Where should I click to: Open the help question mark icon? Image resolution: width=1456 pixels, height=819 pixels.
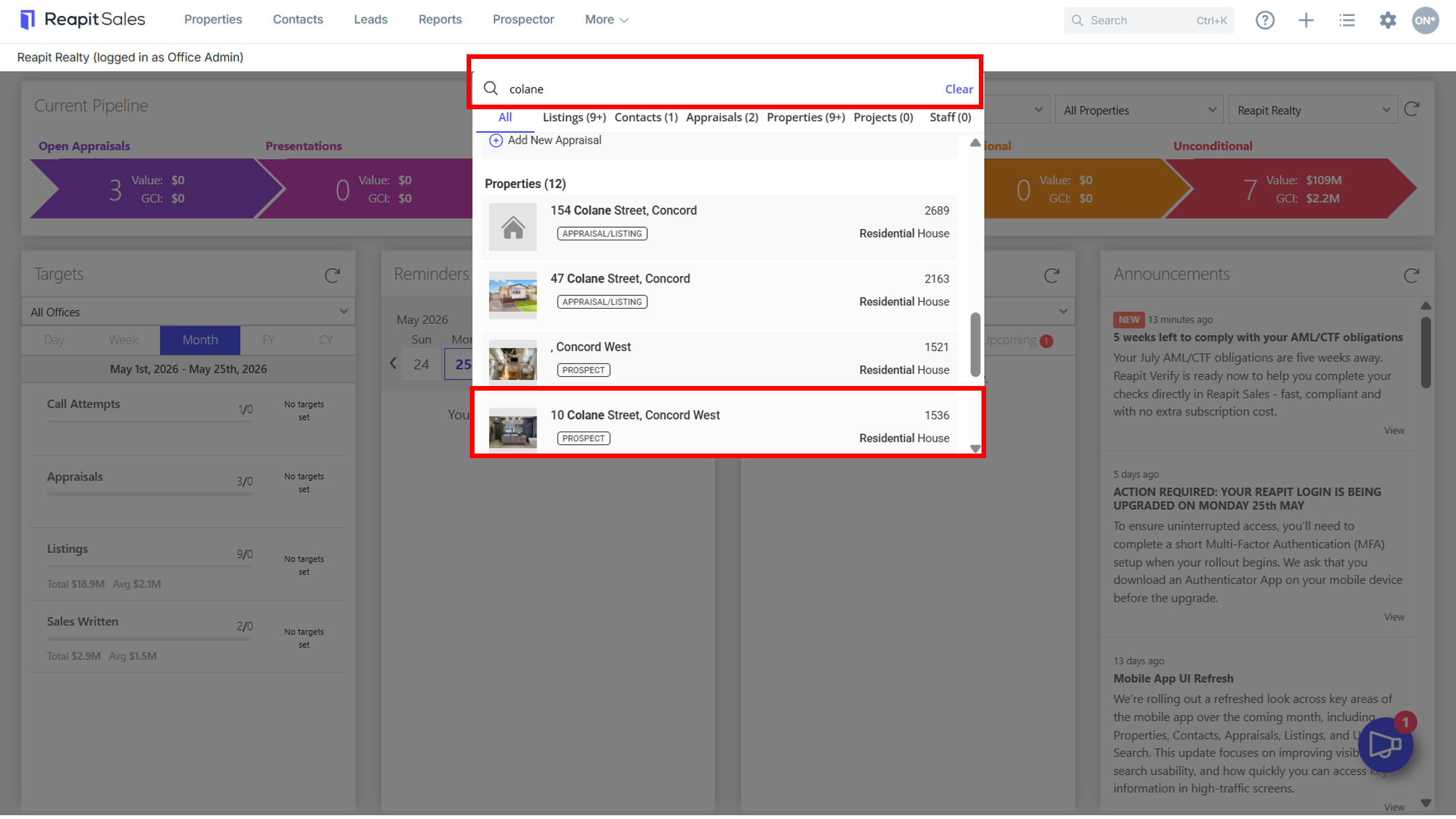[1265, 21]
